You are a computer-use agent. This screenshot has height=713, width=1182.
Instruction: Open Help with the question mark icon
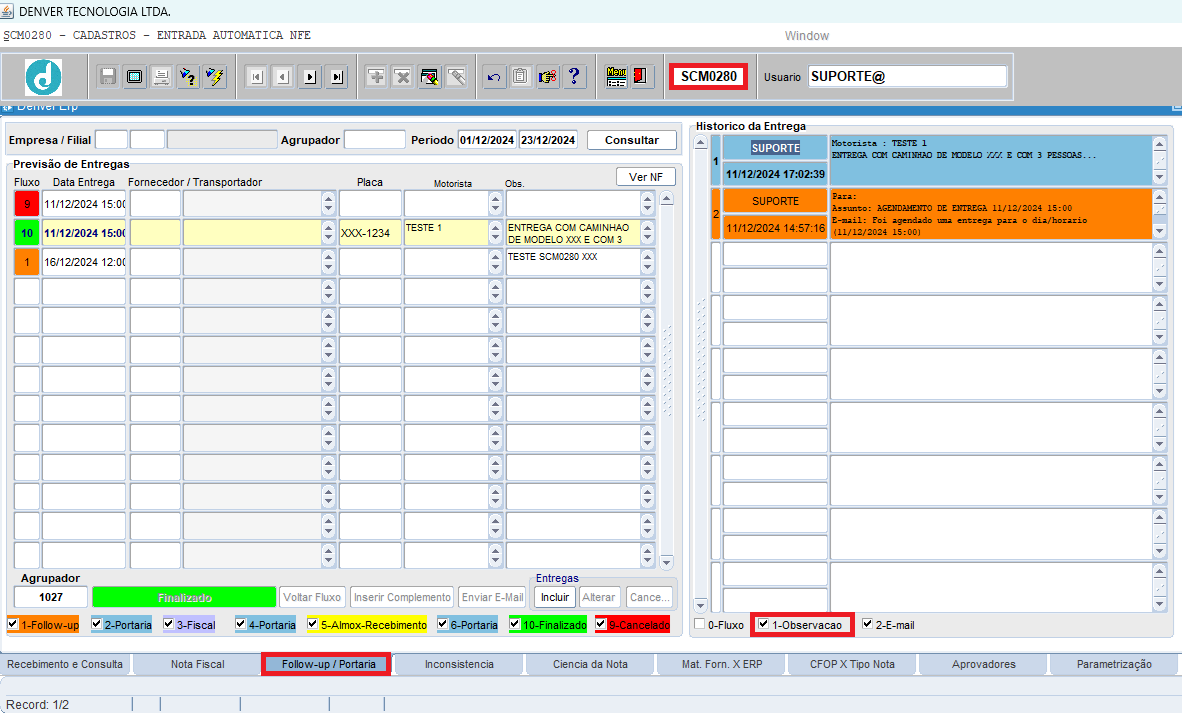pos(574,76)
